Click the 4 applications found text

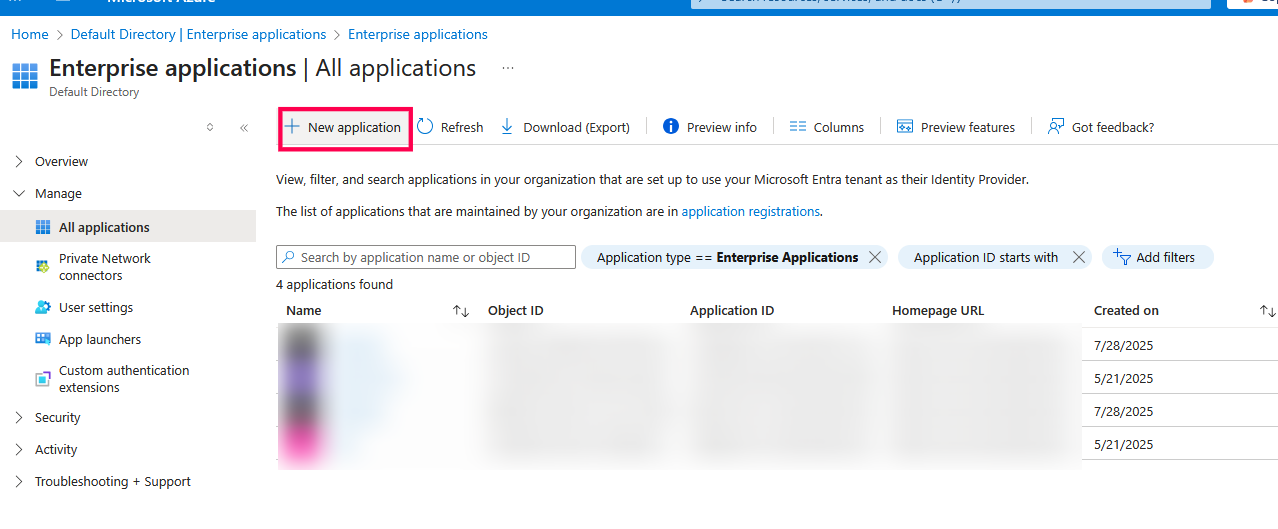click(334, 285)
